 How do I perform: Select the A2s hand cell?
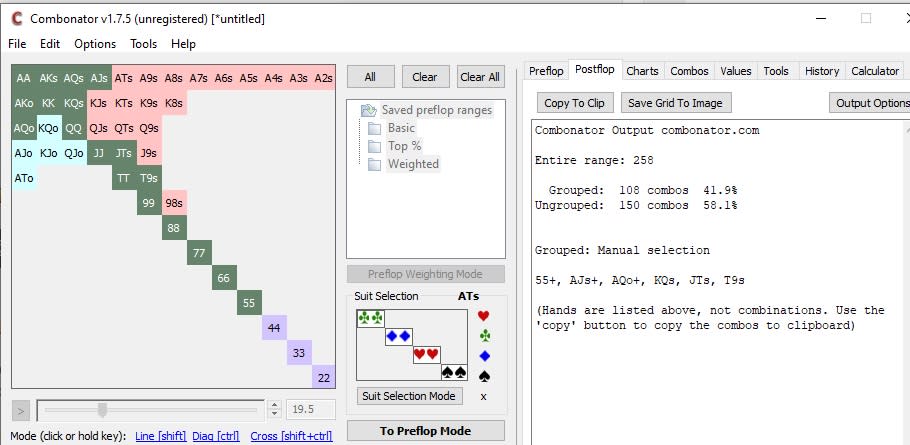click(323, 78)
